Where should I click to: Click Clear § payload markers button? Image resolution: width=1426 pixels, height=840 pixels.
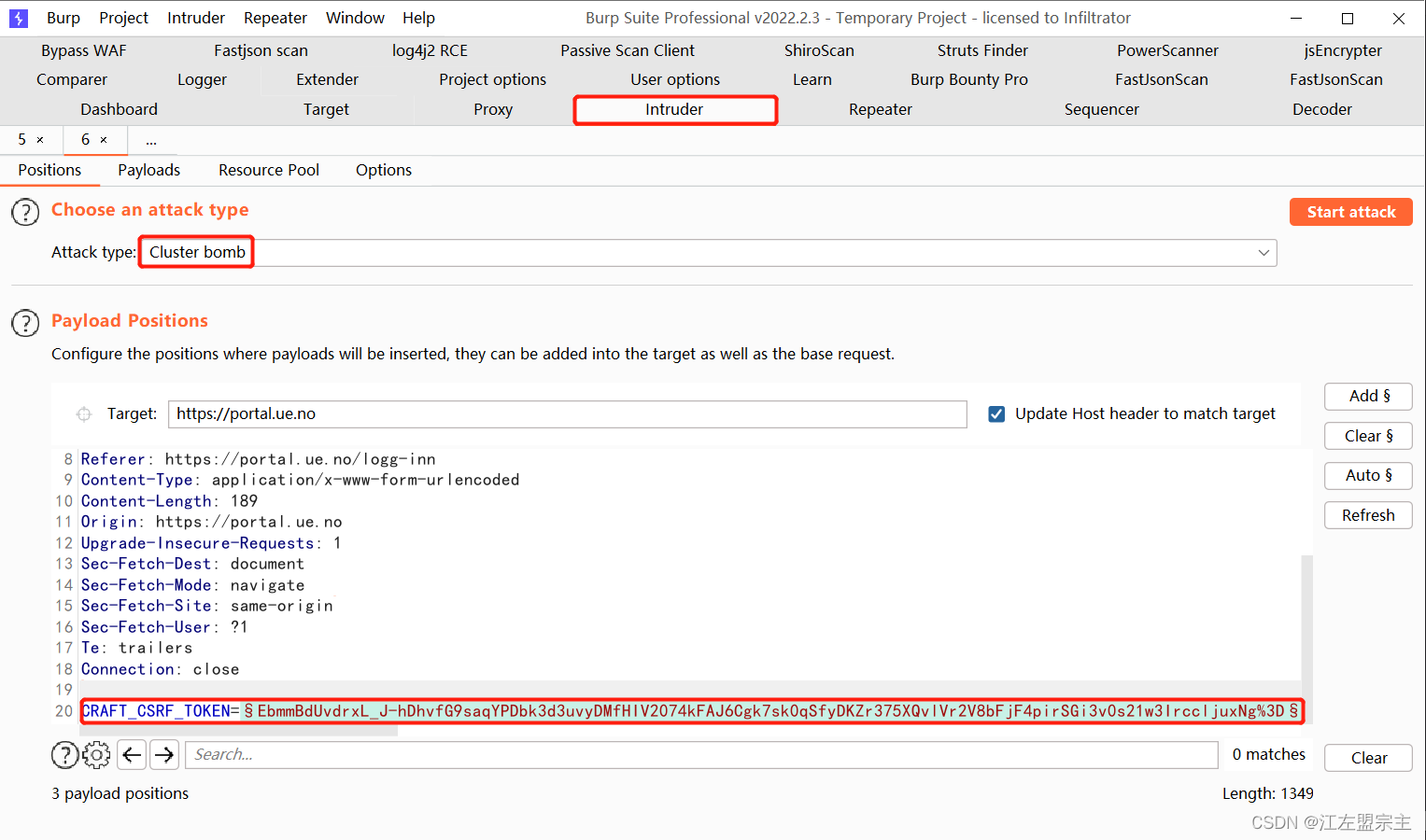[1368, 436]
